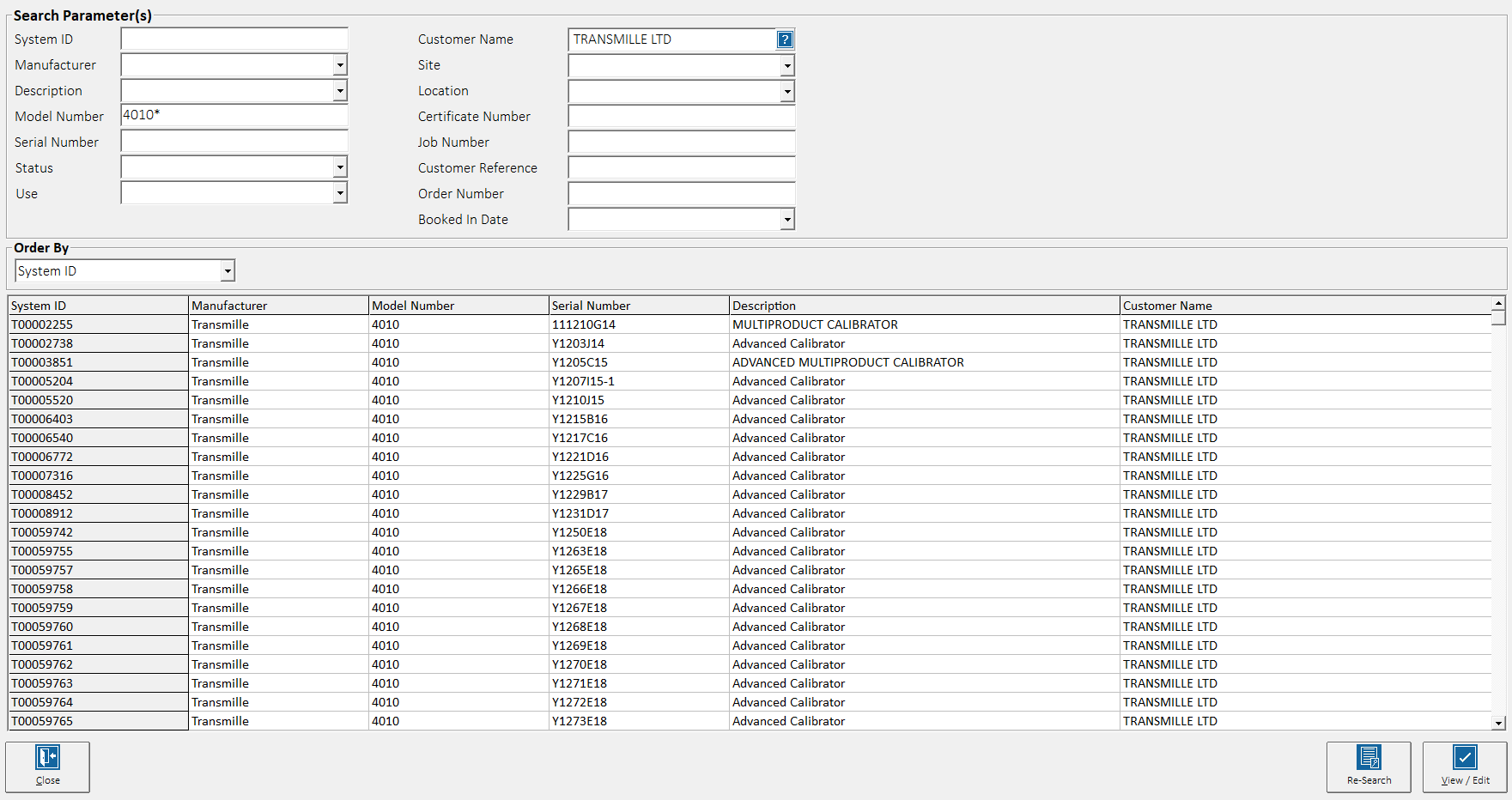The width and height of the screenshot is (1512, 800).
Task: Click the Re-Search button
Action: pyautogui.click(x=1369, y=767)
